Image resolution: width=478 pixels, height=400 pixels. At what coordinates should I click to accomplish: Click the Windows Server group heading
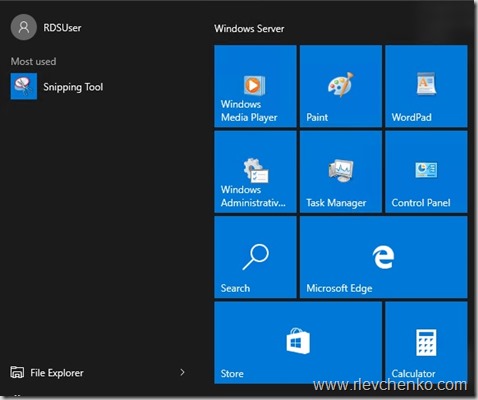click(x=249, y=29)
